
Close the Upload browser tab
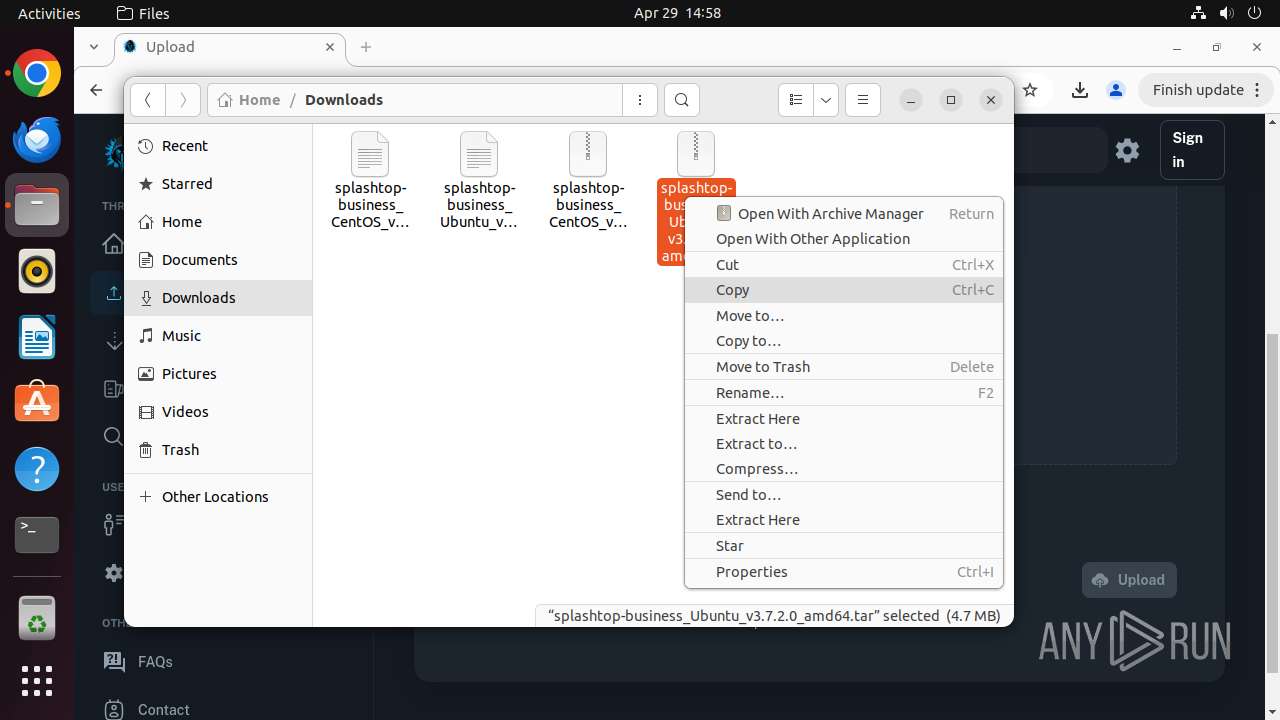(330, 47)
